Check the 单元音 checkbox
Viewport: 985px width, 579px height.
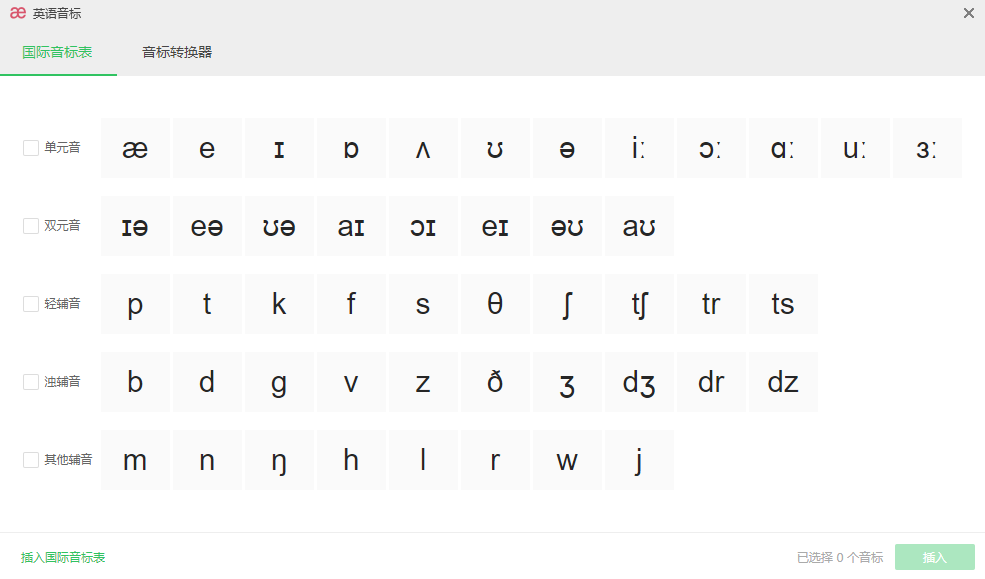point(31,148)
